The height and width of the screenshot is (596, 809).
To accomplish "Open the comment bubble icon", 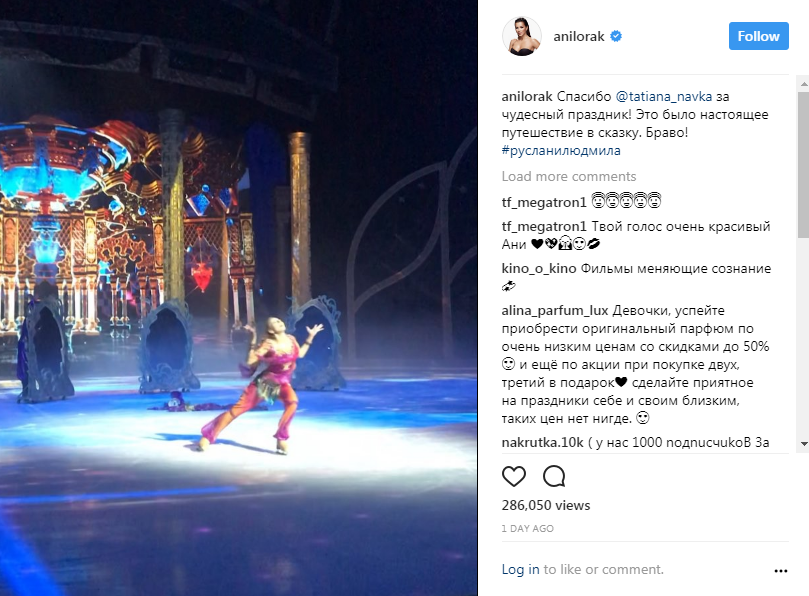I will [554, 476].
